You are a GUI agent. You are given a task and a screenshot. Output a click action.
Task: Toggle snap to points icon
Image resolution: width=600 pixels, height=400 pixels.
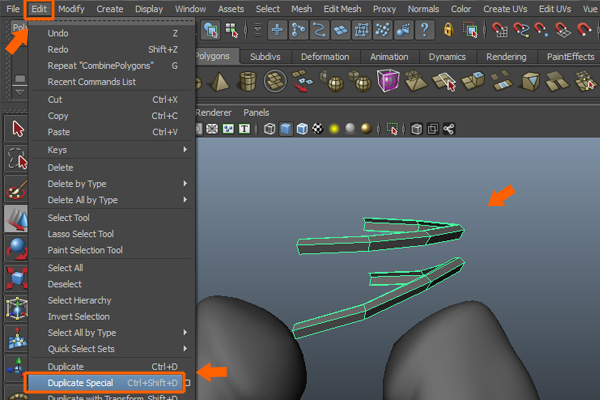click(x=541, y=29)
